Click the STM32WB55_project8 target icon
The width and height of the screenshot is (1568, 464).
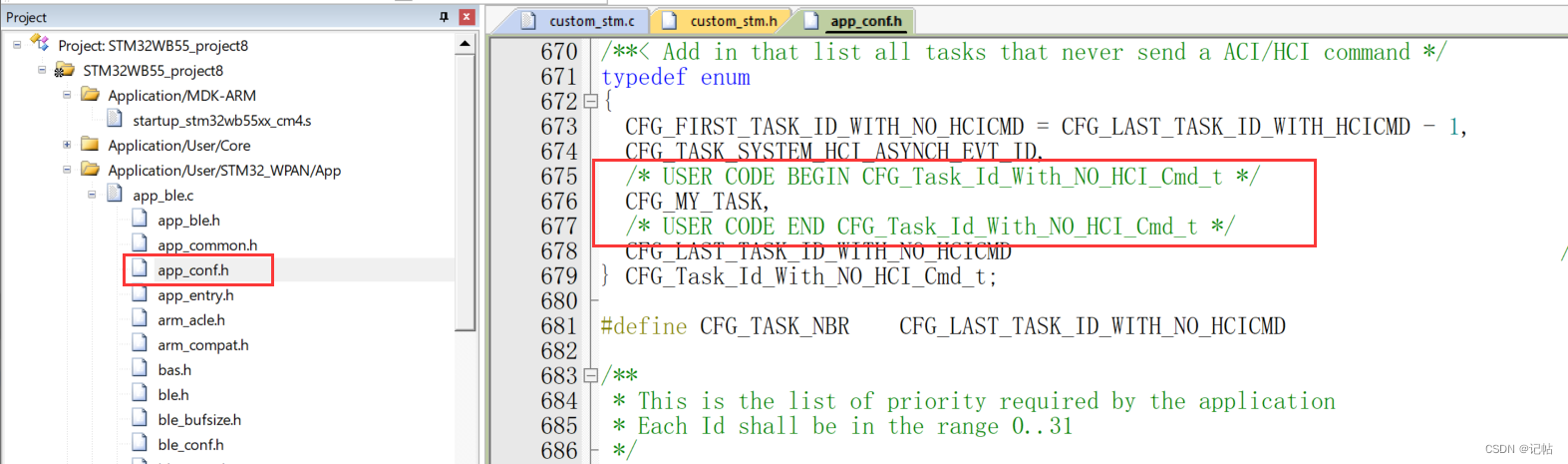tap(65, 70)
